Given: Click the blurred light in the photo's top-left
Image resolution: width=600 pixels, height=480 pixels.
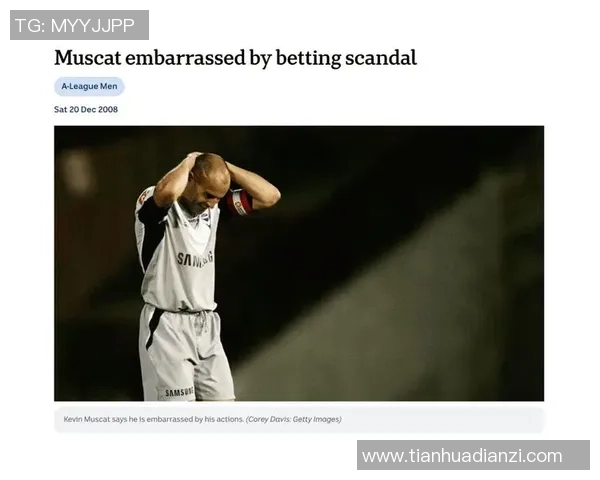Looking at the screenshot, I should [x=77, y=171].
